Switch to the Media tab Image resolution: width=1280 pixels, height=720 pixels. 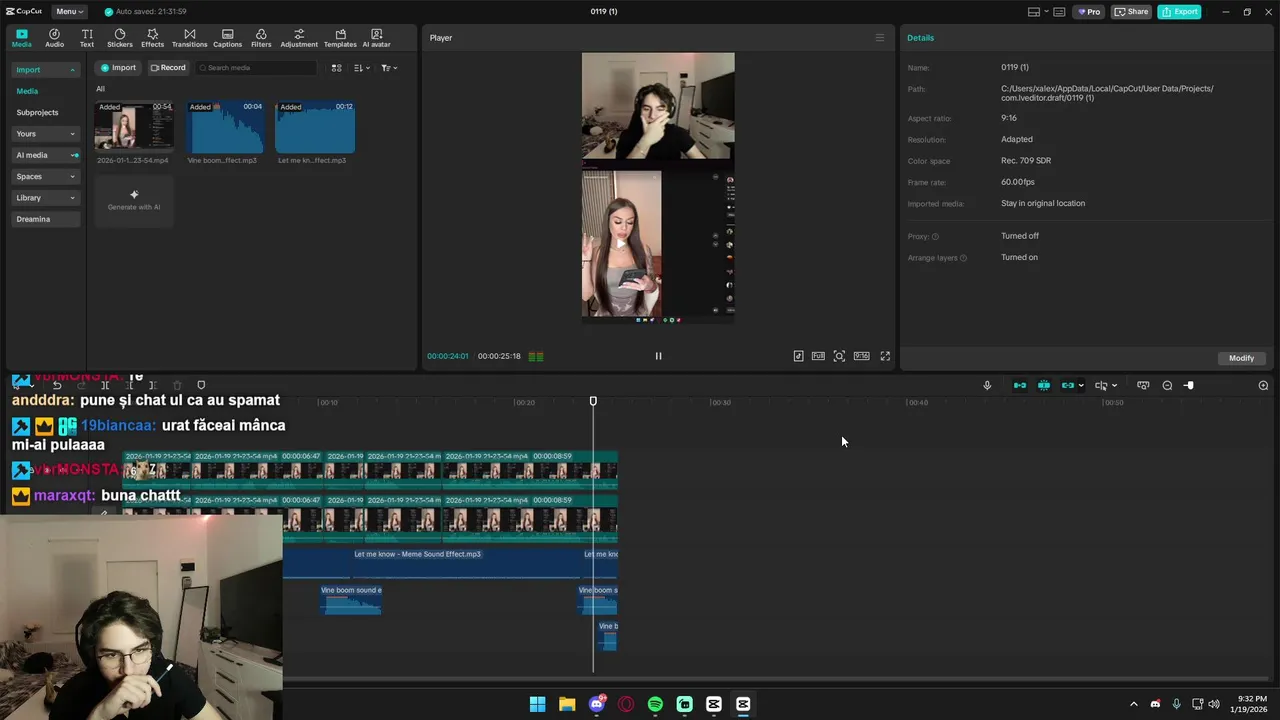pyautogui.click(x=21, y=38)
